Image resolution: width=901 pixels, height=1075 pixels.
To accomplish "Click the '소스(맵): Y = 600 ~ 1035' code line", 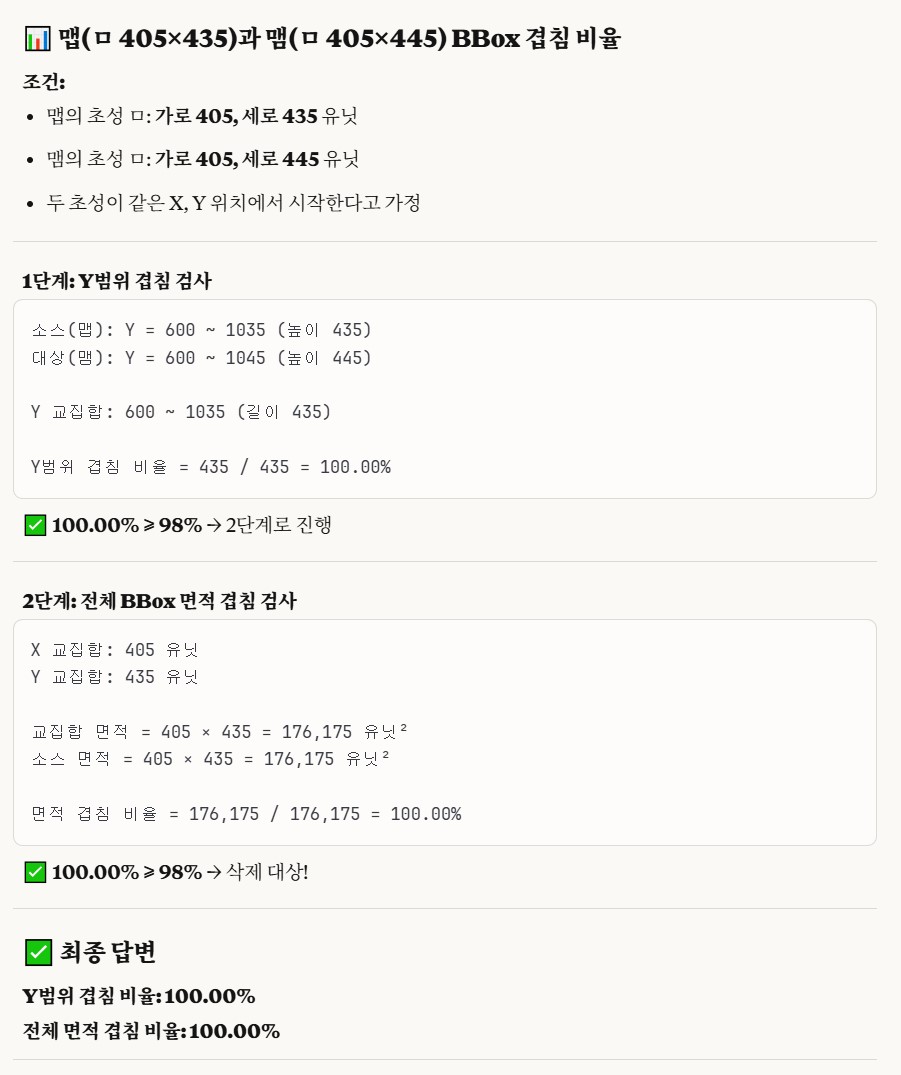I will point(201,330).
